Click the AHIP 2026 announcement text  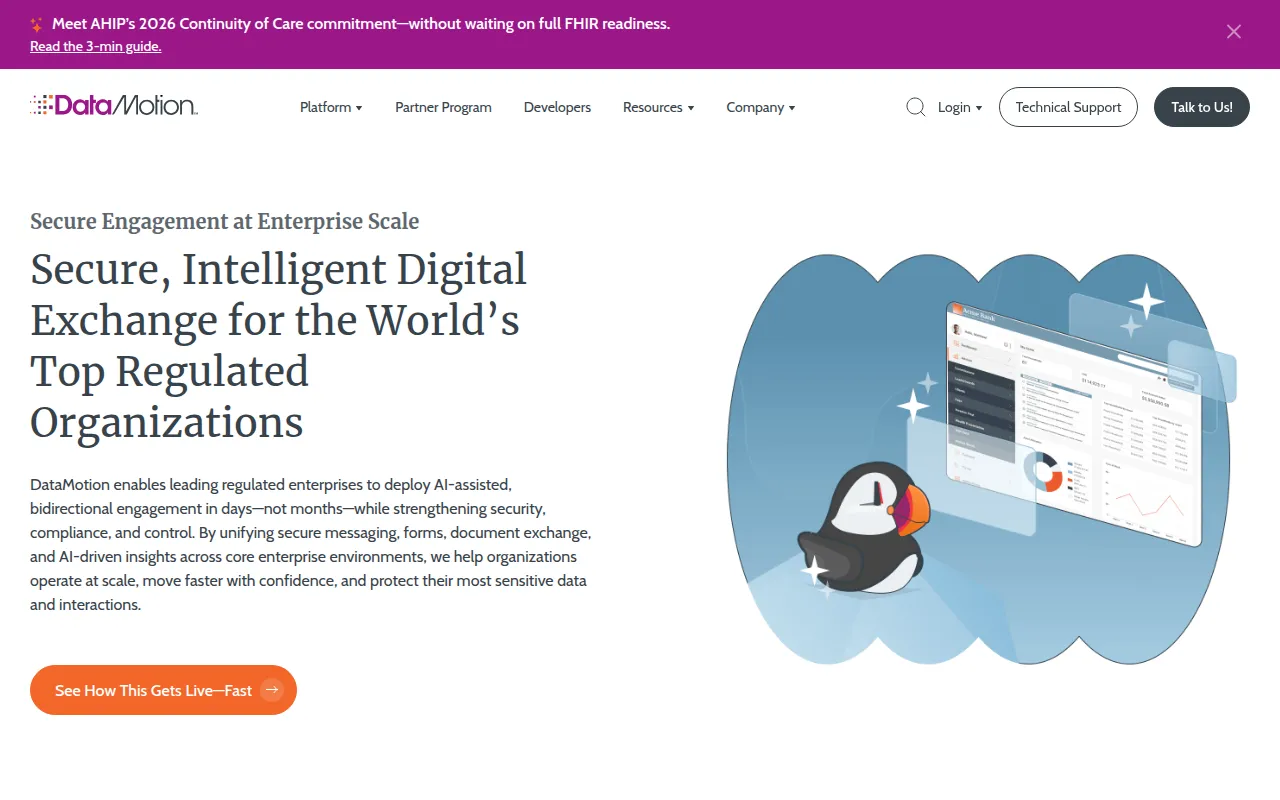(x=361, y=24)
